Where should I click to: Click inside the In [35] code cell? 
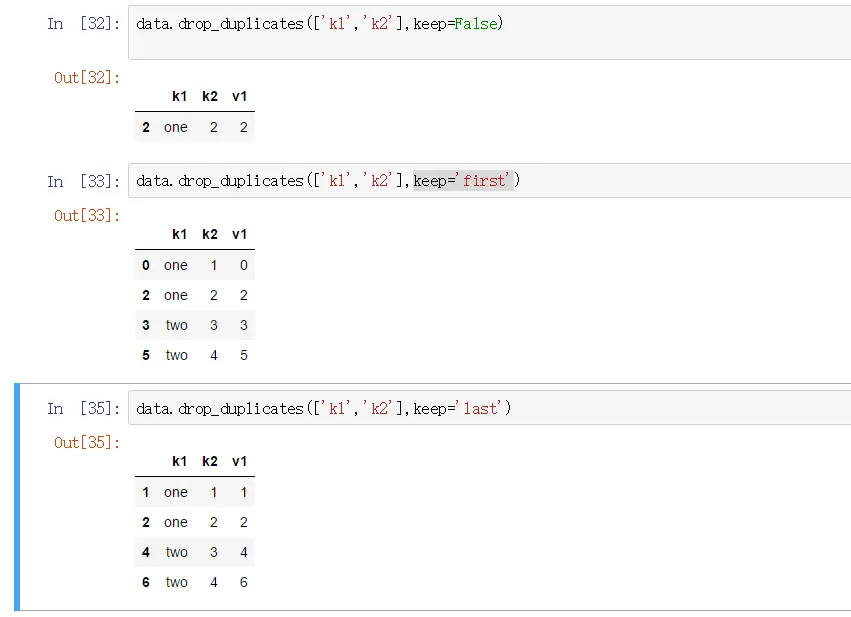click(490, 408)
